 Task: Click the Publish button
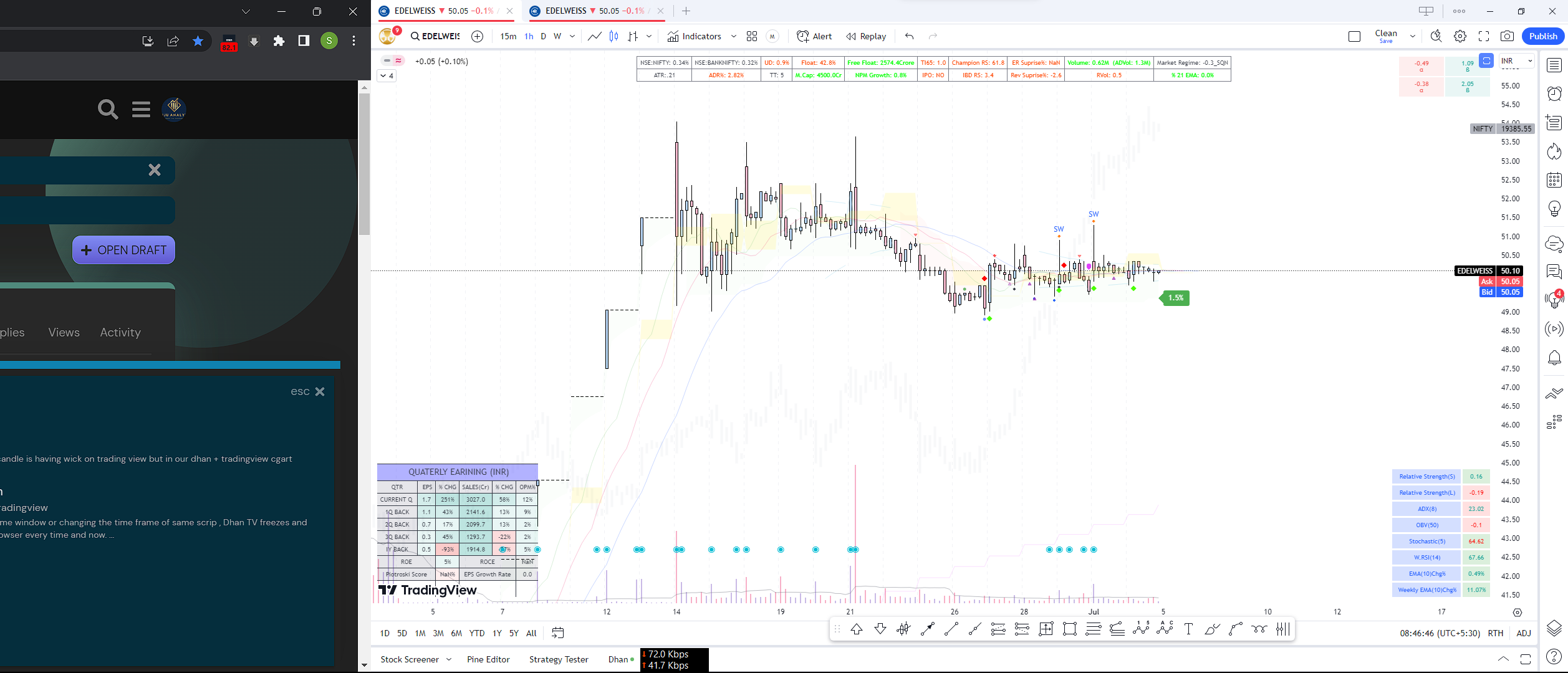(1543, 36)
